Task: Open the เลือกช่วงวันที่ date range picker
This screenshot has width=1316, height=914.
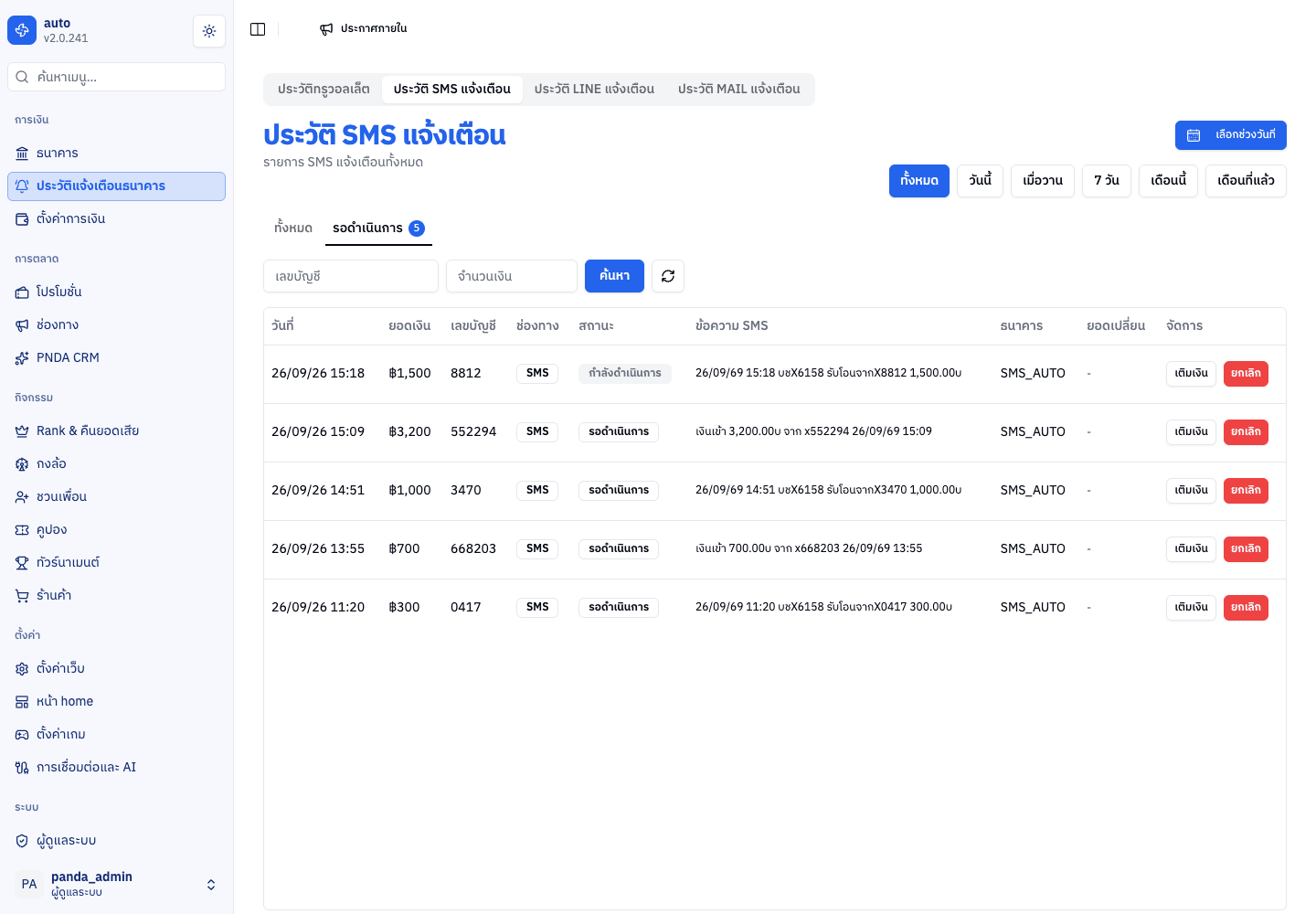Action: 1231,135
